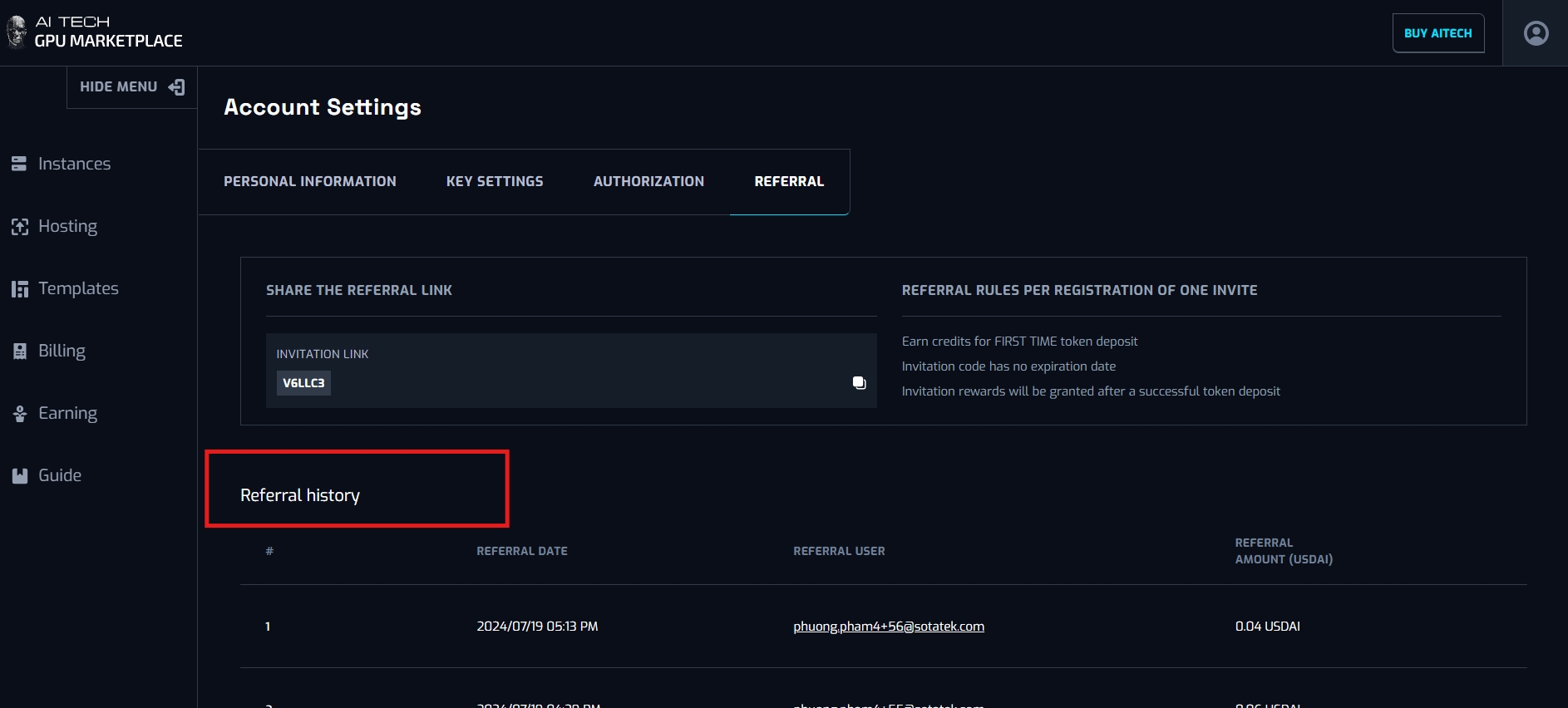Select the Authorization tab
This screenshot has height=708, width=1568.
pos(648,181)
